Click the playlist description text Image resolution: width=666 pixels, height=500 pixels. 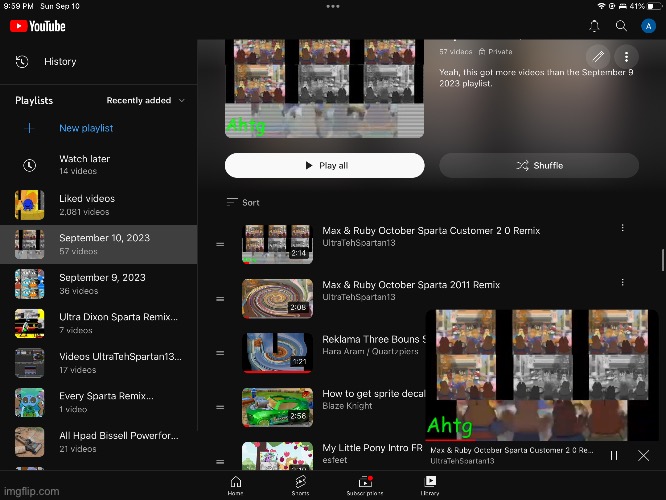536,78
